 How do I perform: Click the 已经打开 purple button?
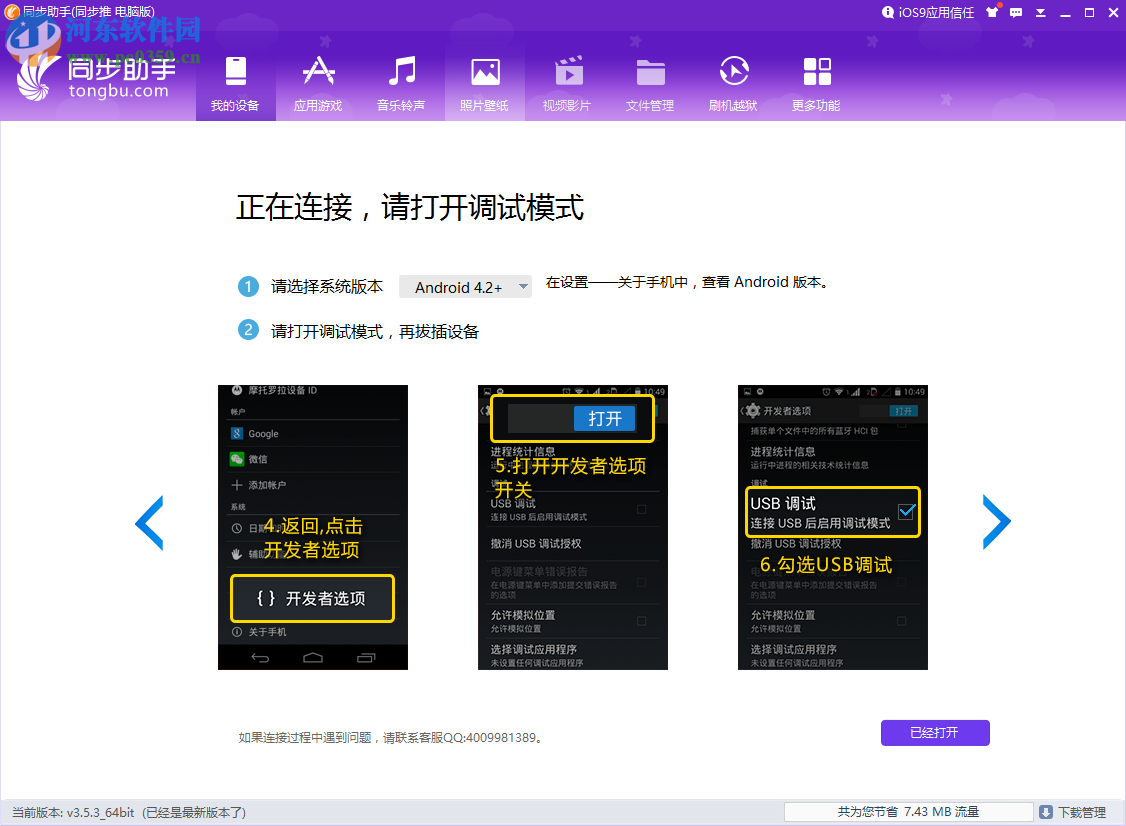(934, 733)
